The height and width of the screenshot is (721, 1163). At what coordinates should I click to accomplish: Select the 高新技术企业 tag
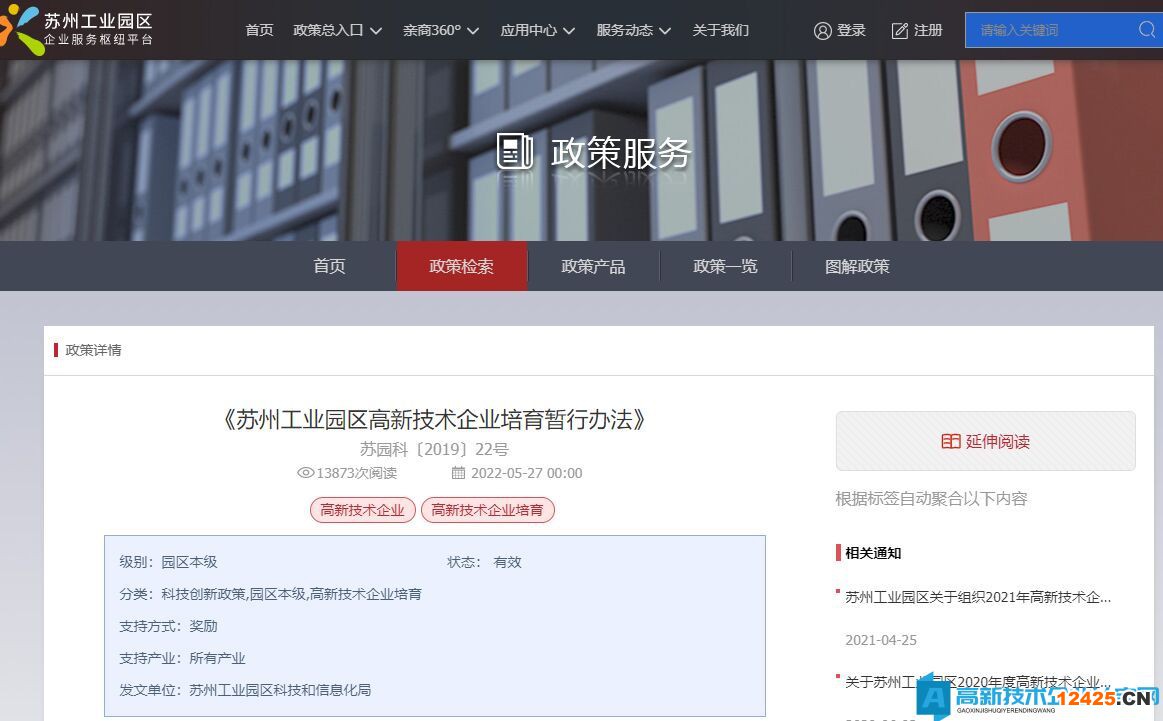362,510
